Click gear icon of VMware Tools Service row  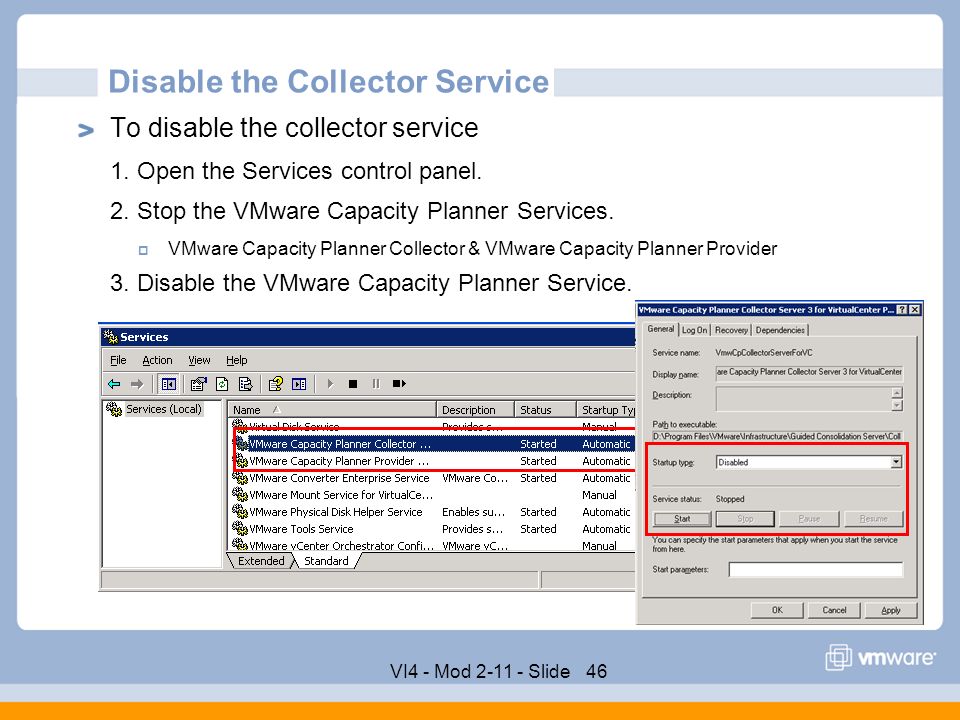(240, 528)
